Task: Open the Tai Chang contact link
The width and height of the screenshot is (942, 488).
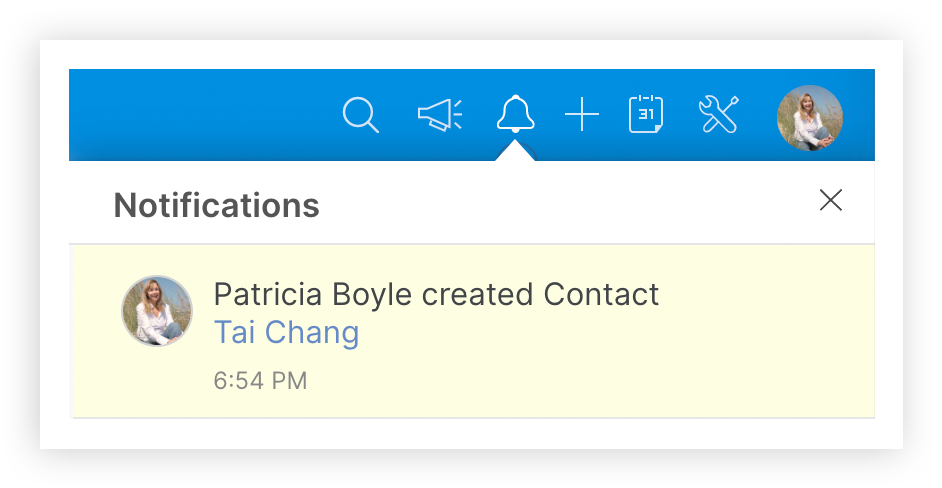Action: (x=286, y=332)
